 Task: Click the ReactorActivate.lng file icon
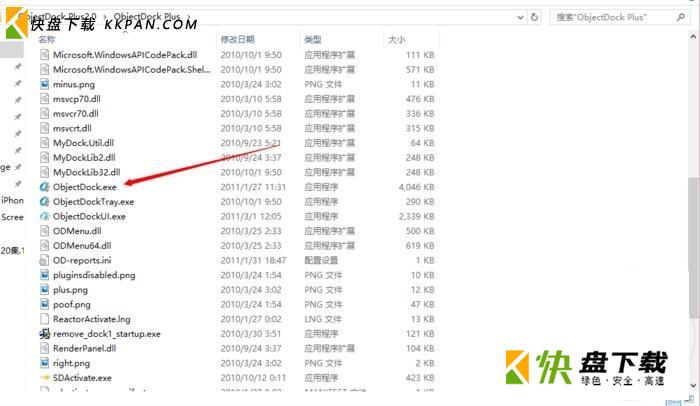point(44,319)
